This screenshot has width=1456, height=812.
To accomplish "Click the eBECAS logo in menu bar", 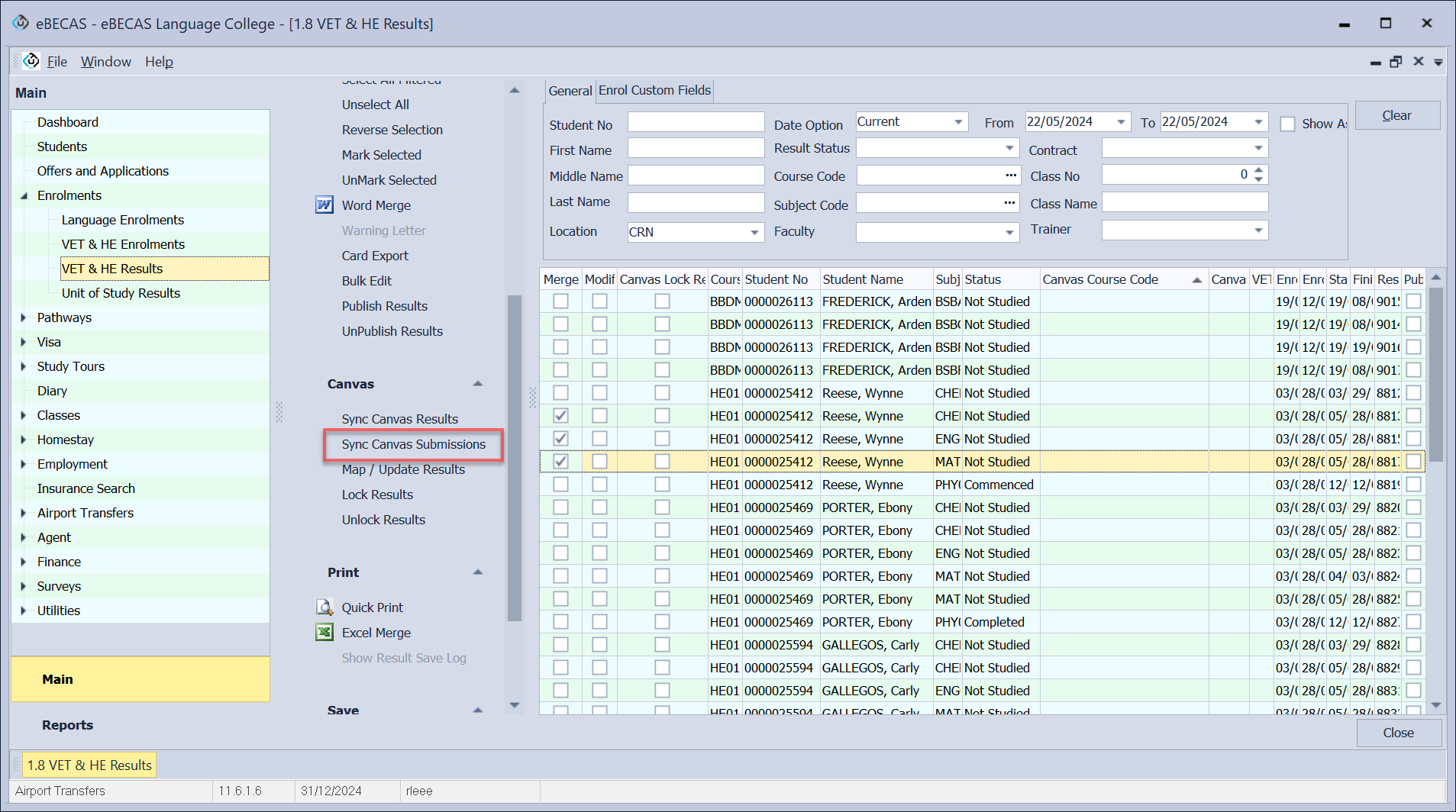I will [x=31, y=61].
